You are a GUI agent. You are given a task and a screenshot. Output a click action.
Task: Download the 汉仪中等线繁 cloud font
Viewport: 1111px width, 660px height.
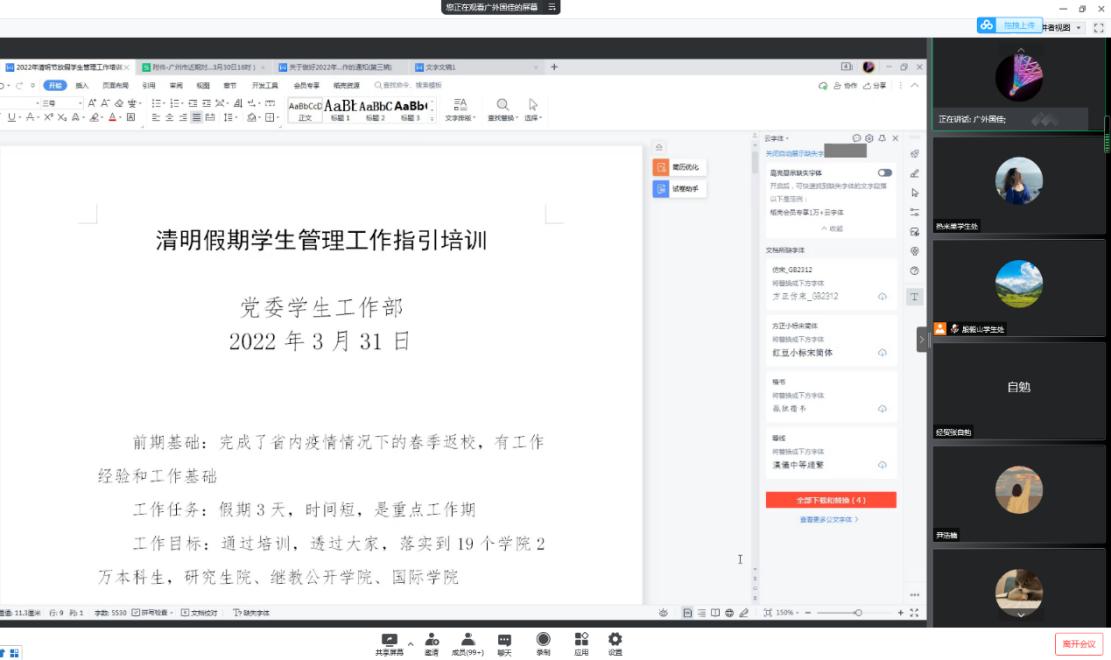(x=882, y=465)
